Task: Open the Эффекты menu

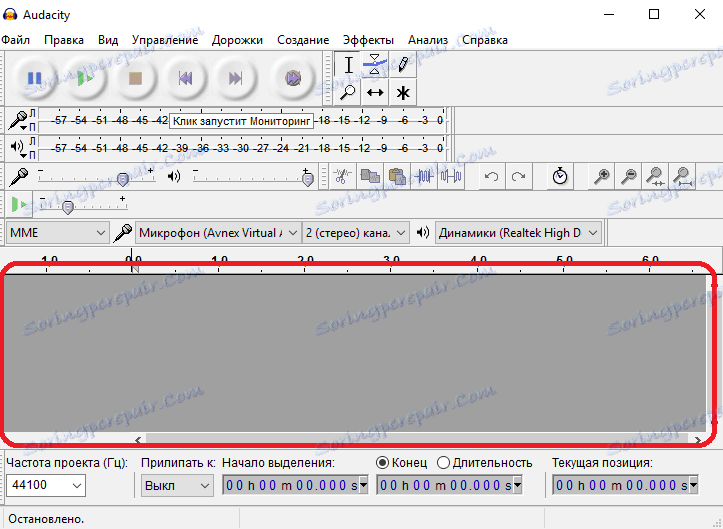Action: [x=368, y=40]
